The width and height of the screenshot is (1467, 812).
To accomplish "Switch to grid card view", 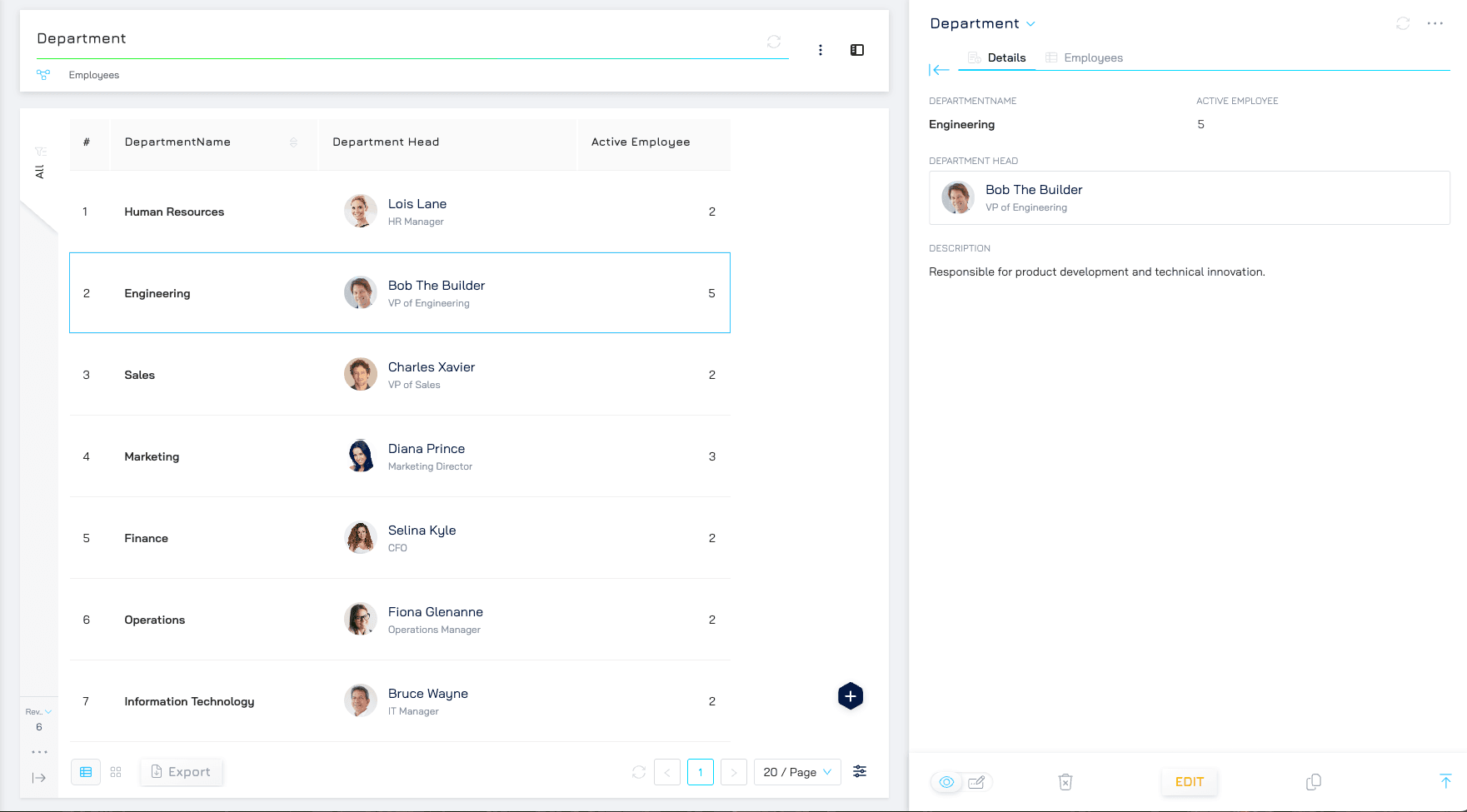I will click(x=116, y=772).
